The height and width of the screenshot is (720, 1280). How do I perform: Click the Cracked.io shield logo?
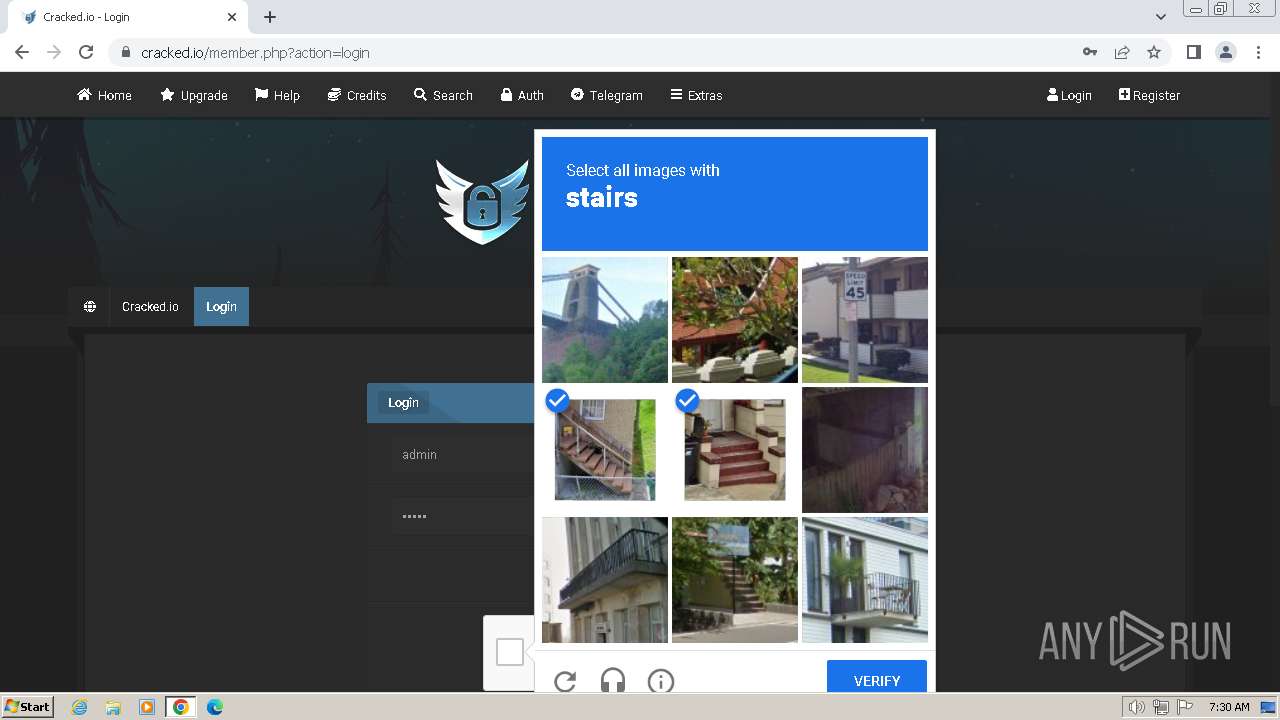pos(483,201)
